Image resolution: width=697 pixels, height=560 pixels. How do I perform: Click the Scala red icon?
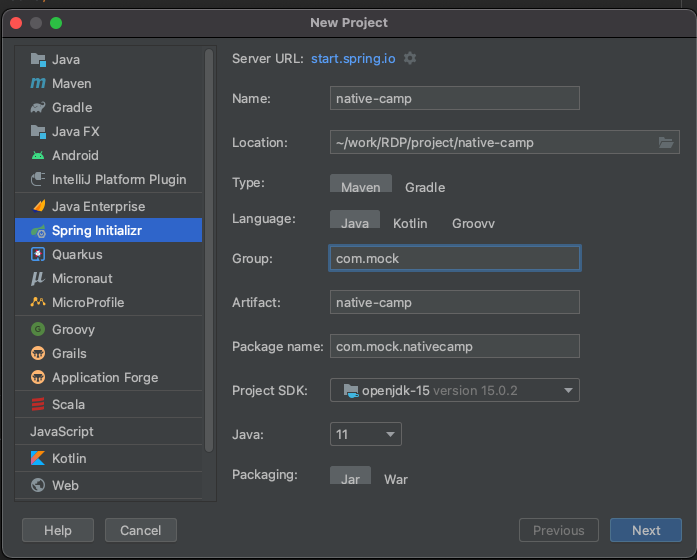(38, 404)
